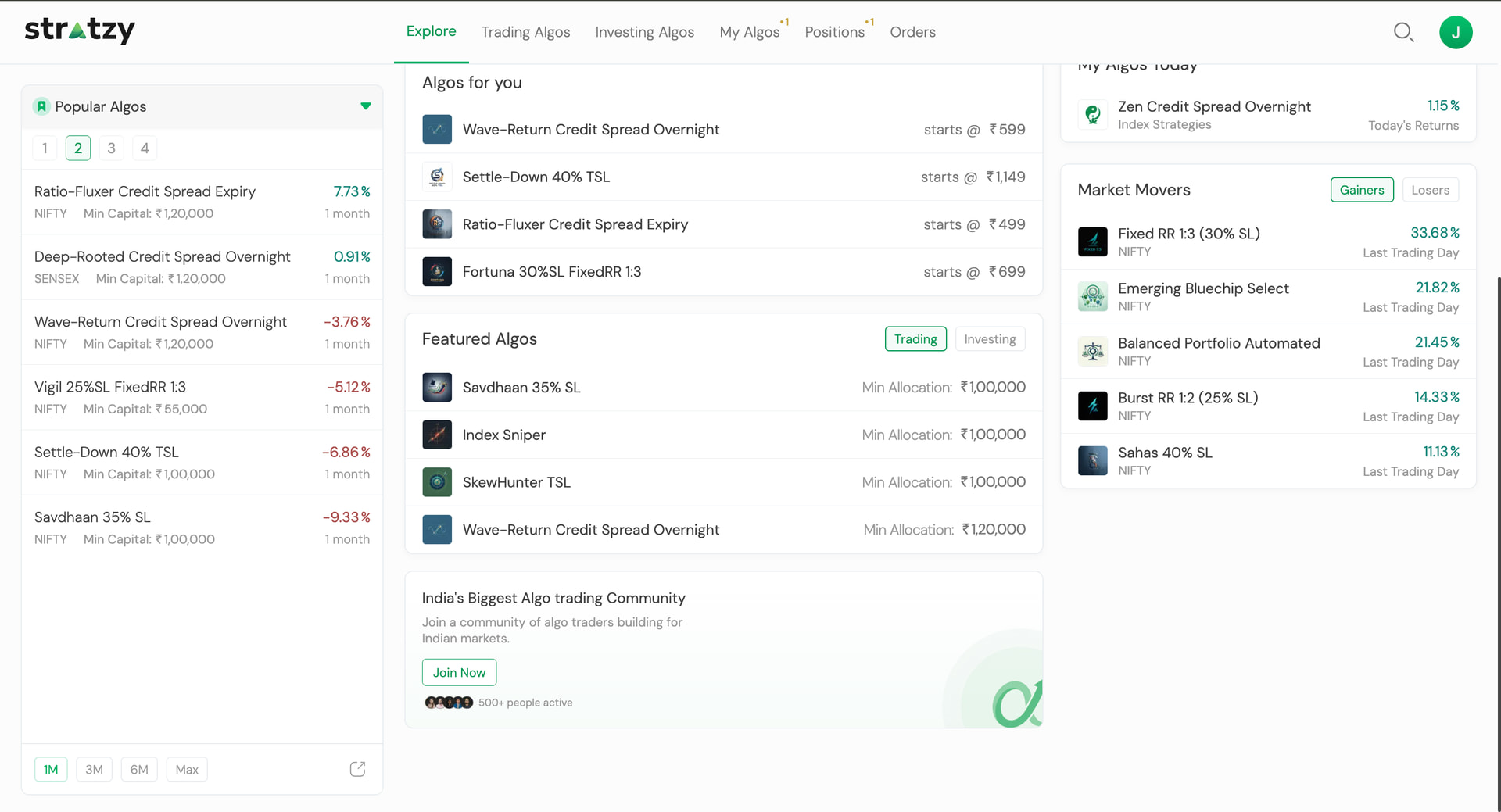The width and height of the screenshot is (1501, 812).
Task: Switch Market Movers to Gainers
Action: 1362,190
